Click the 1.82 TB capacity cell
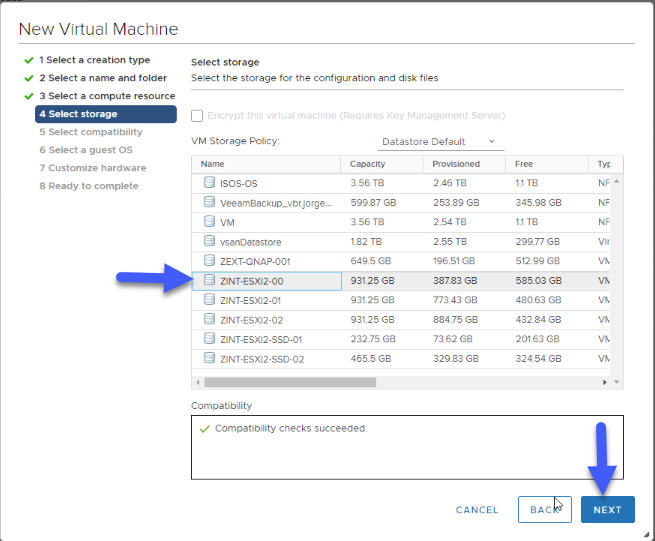The width and height of the screenshot is (655, 541). click(x=366, y=241)
